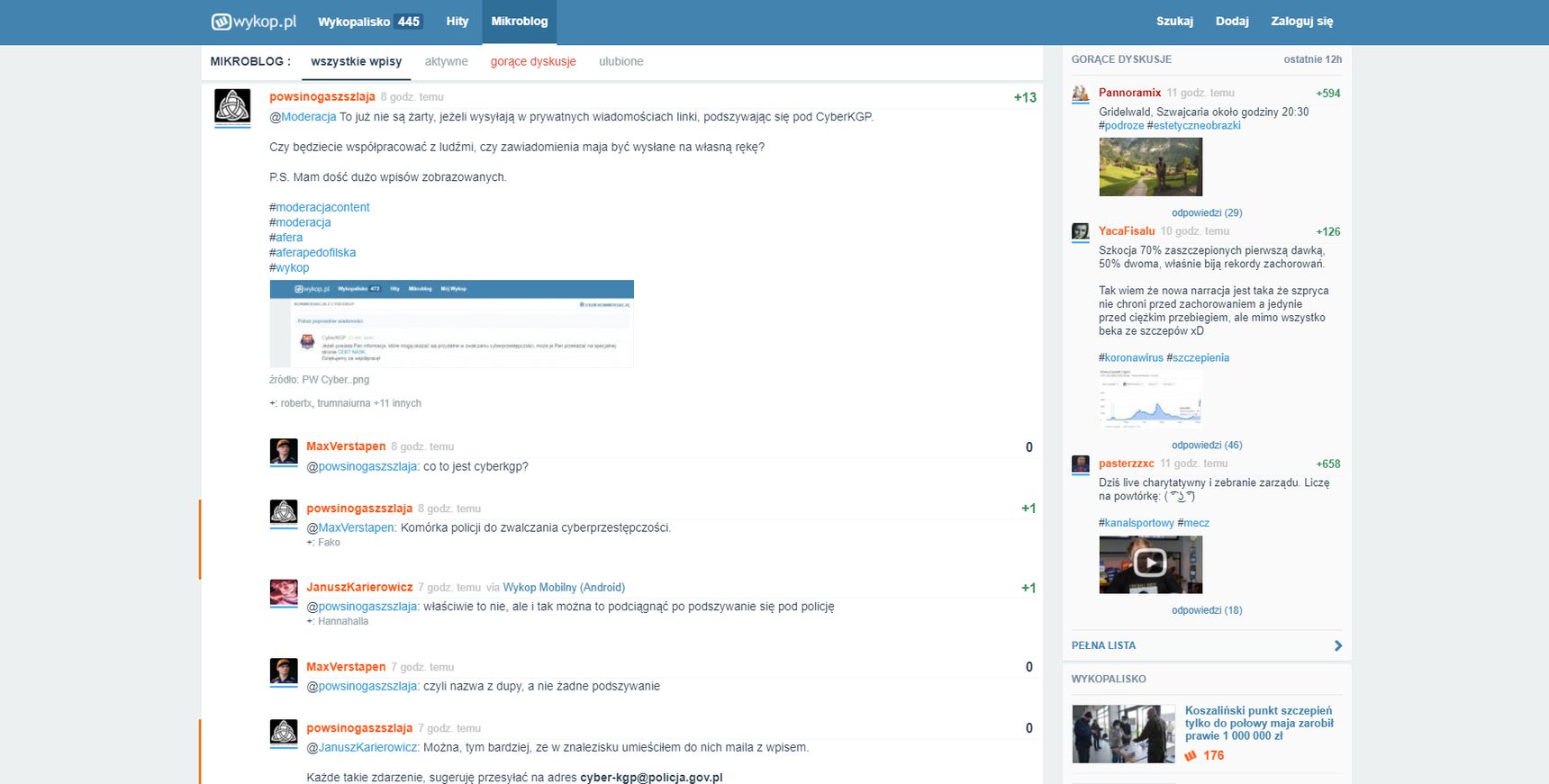Viewport: 1549px width, 784px height.
Task: Switch to ulubione tab
Action: 621,61
